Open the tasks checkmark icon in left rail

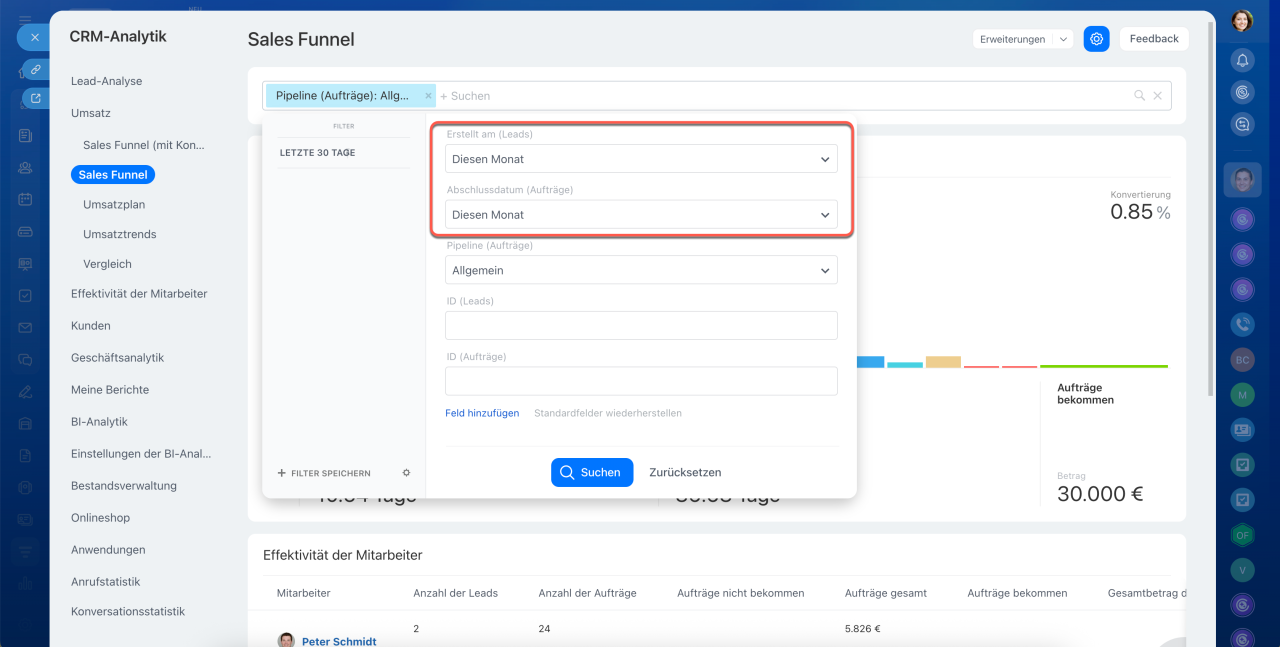pos(25,295)
